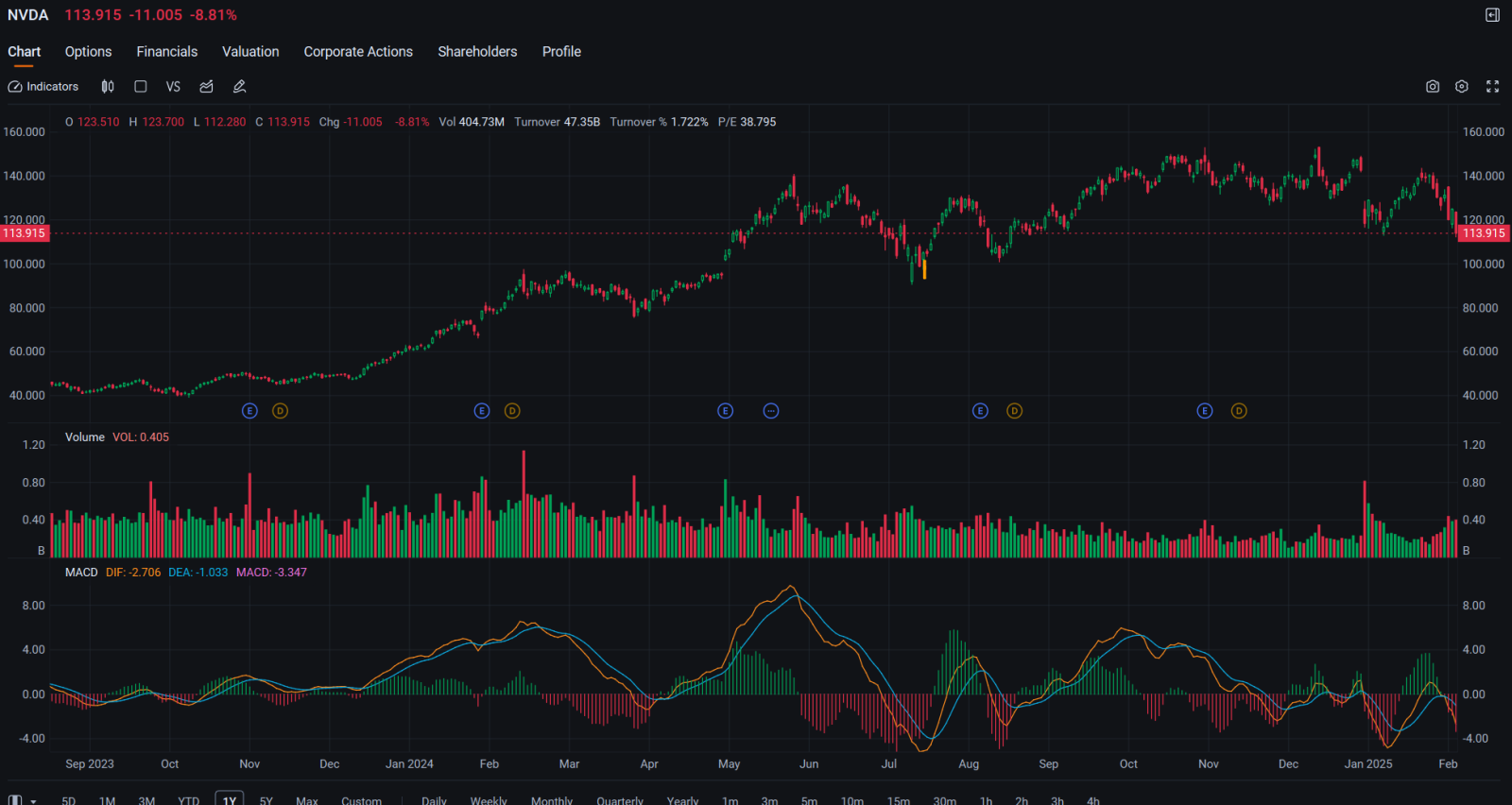Open the Indicators panel
The image size is (1512, 805).
coord(43,86)
